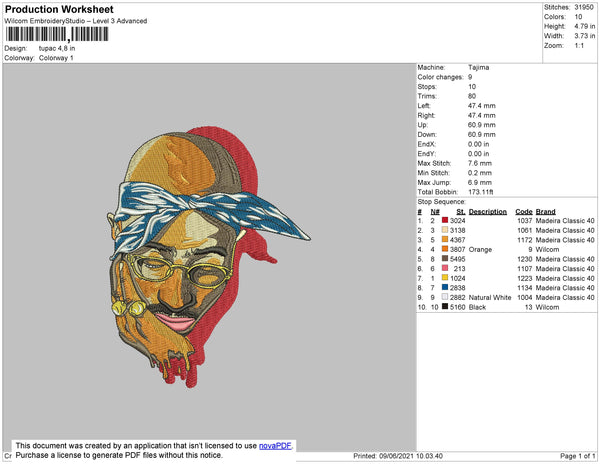Image resolution: width=600 pixels, height=464 pixels.
Task: Click 'Wilcom' brand in row 10
Action: pyautogui.click(x=547, y=307)
